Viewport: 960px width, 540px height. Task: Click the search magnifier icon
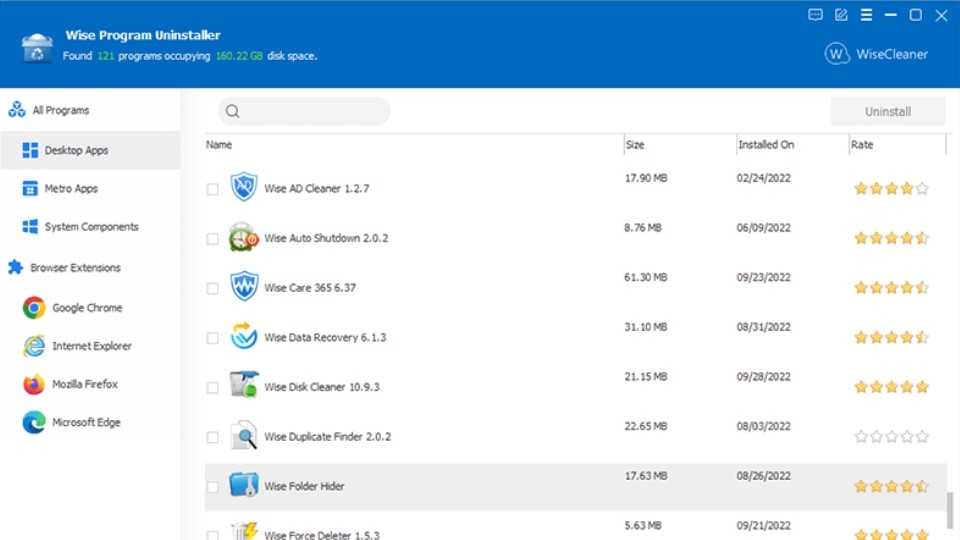pos(233,111)
